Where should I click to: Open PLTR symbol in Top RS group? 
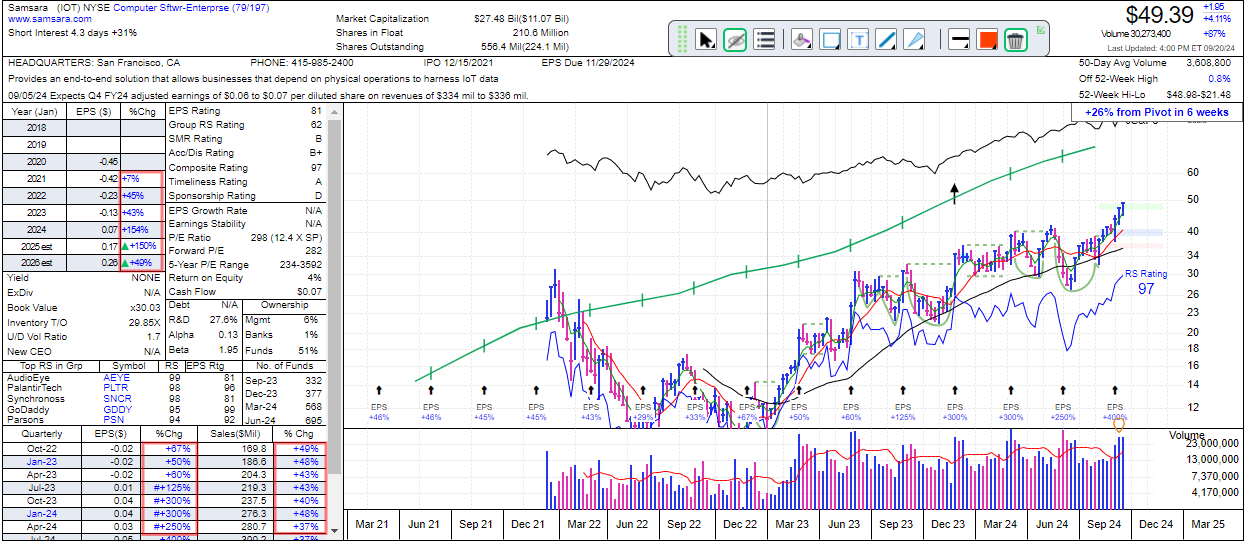point(116,388)
